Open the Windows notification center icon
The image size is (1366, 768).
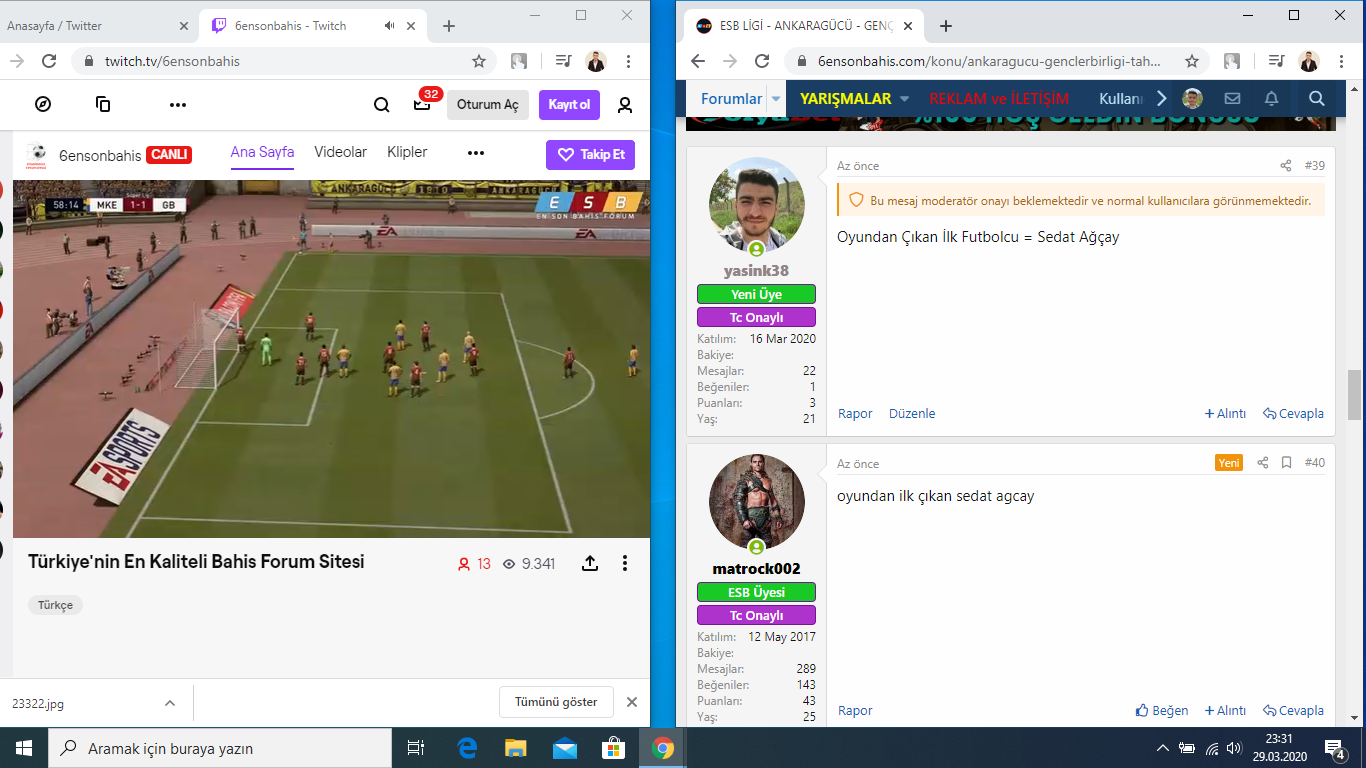point(1334,748)
